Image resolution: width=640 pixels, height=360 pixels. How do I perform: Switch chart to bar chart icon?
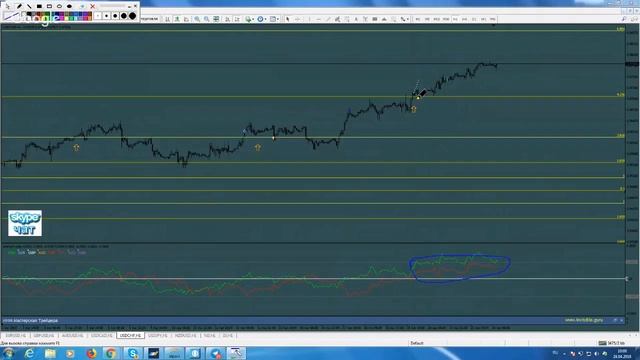coord(168,19)
